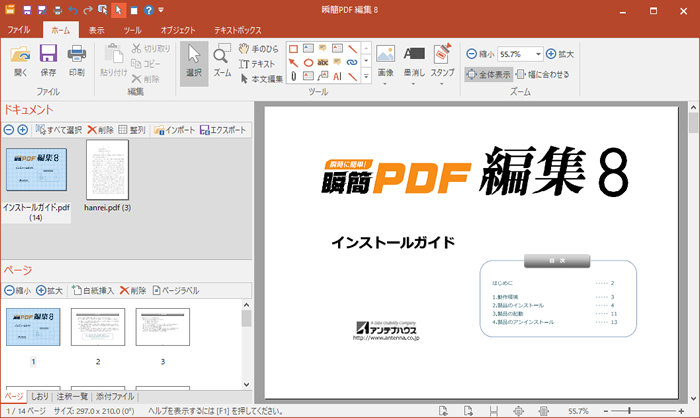
Task: Open the 画像 dropdown arrow
Action: pos(385,84)
